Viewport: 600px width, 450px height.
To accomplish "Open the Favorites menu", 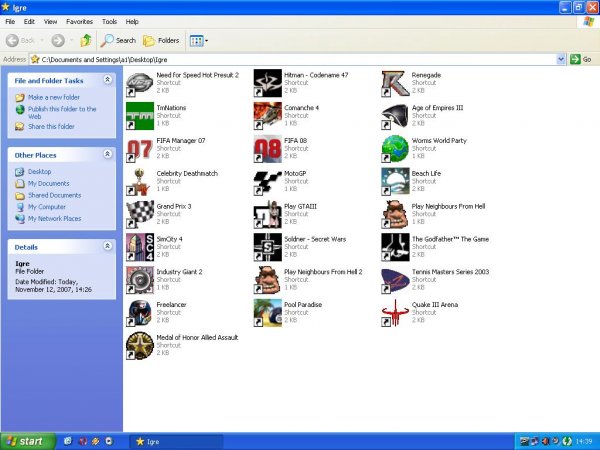I will pos(79,22).
